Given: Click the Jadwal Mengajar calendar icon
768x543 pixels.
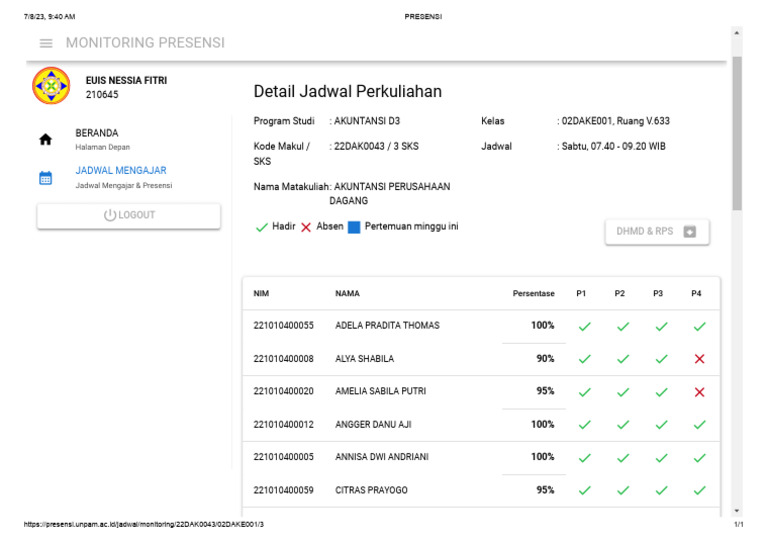Looking at the screenshot, I should tap(45, 178).
